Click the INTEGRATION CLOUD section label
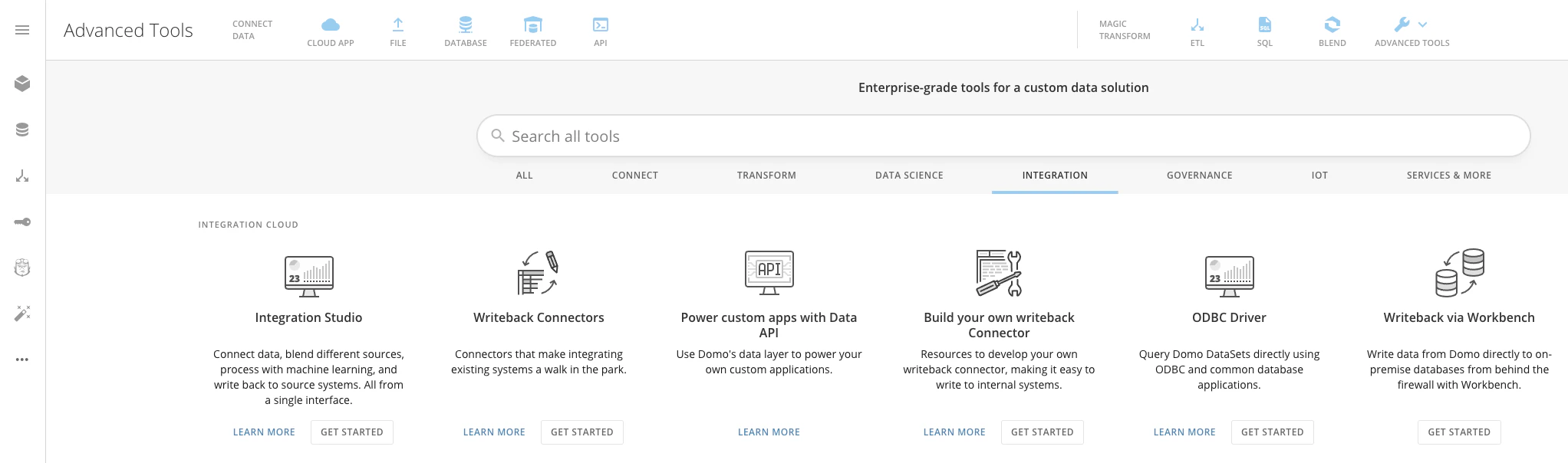1568x463 pixels. pos(249,225)
